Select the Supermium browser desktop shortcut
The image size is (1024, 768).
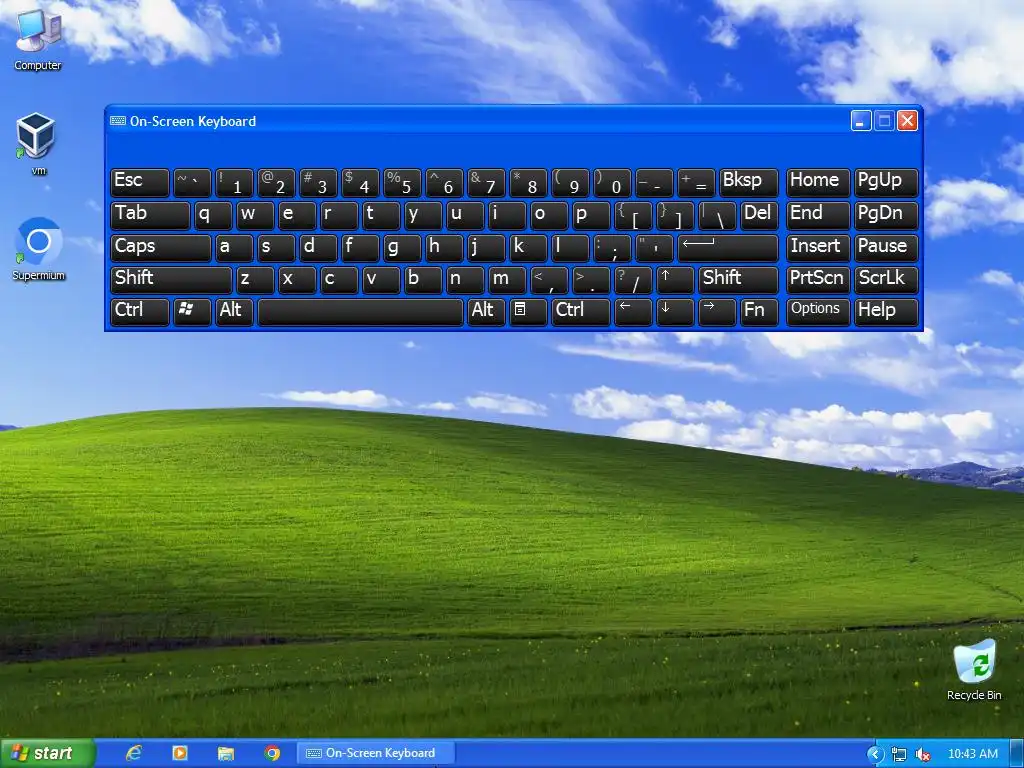(39, 249)
